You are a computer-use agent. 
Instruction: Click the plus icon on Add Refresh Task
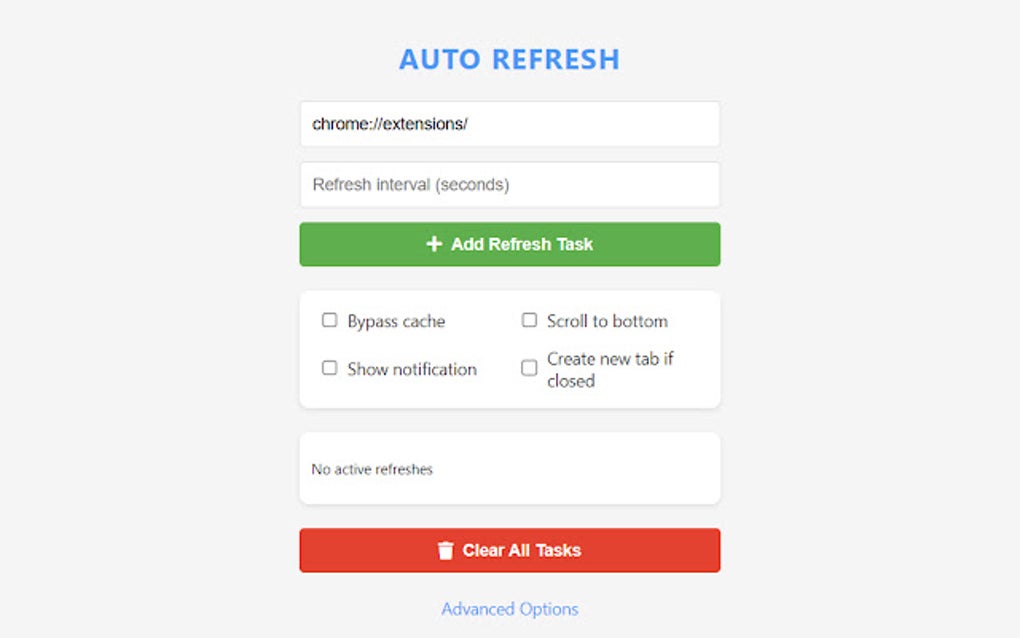coord(434,244)
